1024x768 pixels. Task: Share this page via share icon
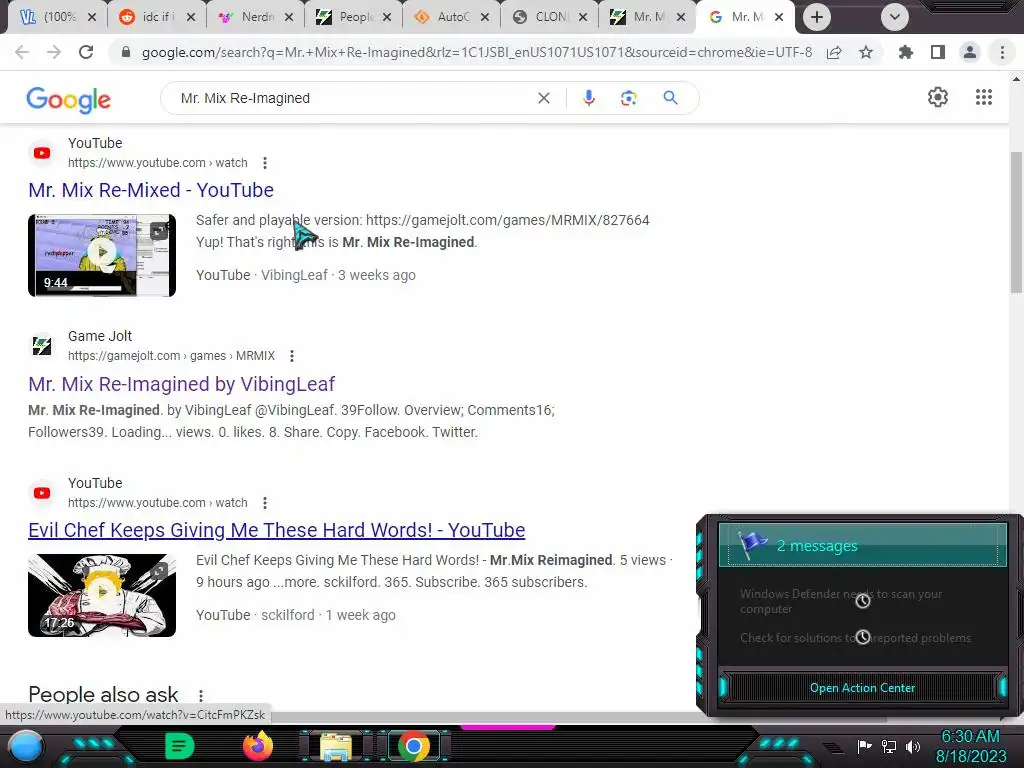point(834,52)
